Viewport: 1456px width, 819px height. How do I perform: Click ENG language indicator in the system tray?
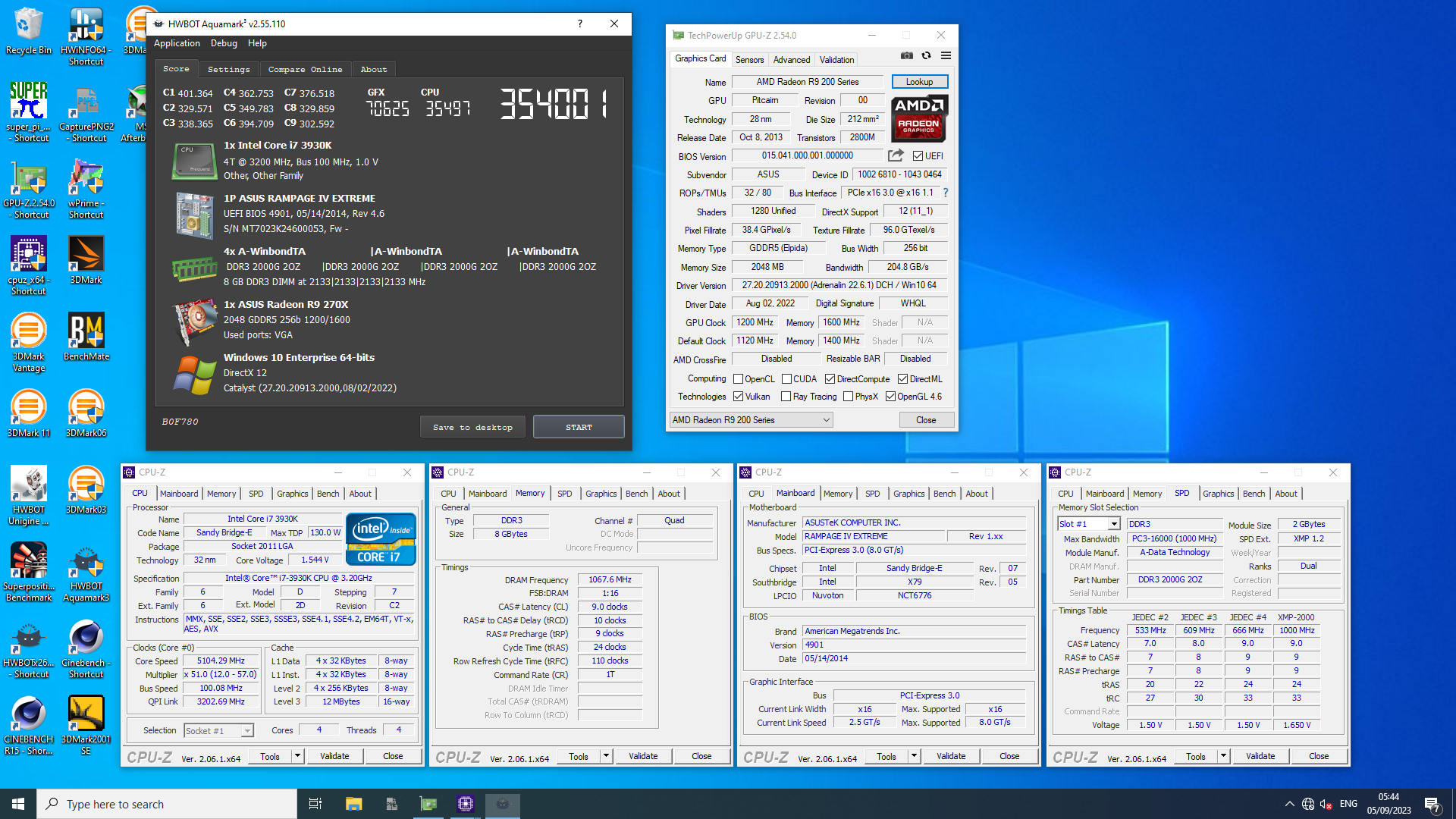(x=1348, y=804)
